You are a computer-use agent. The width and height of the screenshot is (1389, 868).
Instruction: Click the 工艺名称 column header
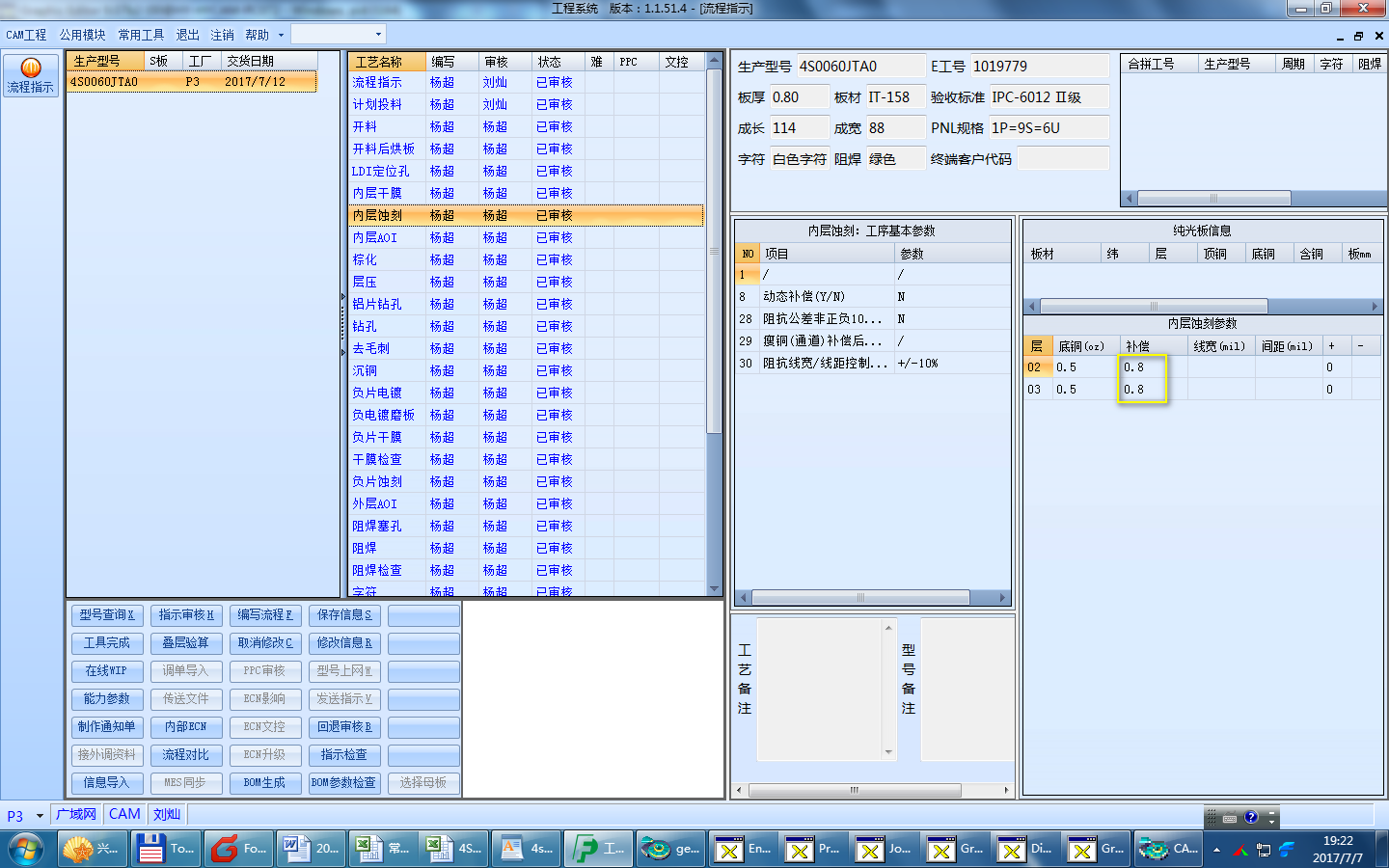pos(387,62)
